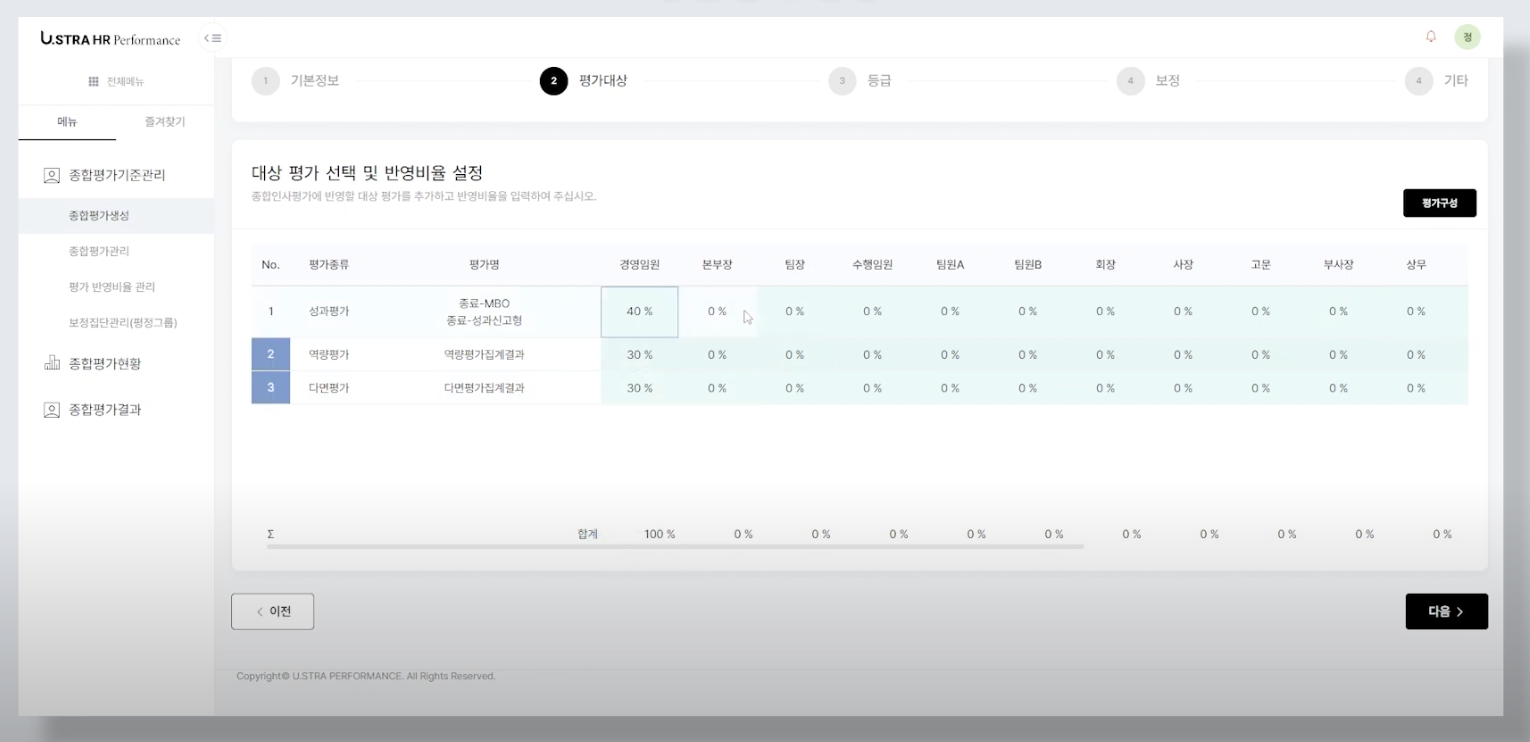Screen dimensions: 1530x742
Task: Click the 종합평가결과 menu icon
Action: [x=52, y=410]
